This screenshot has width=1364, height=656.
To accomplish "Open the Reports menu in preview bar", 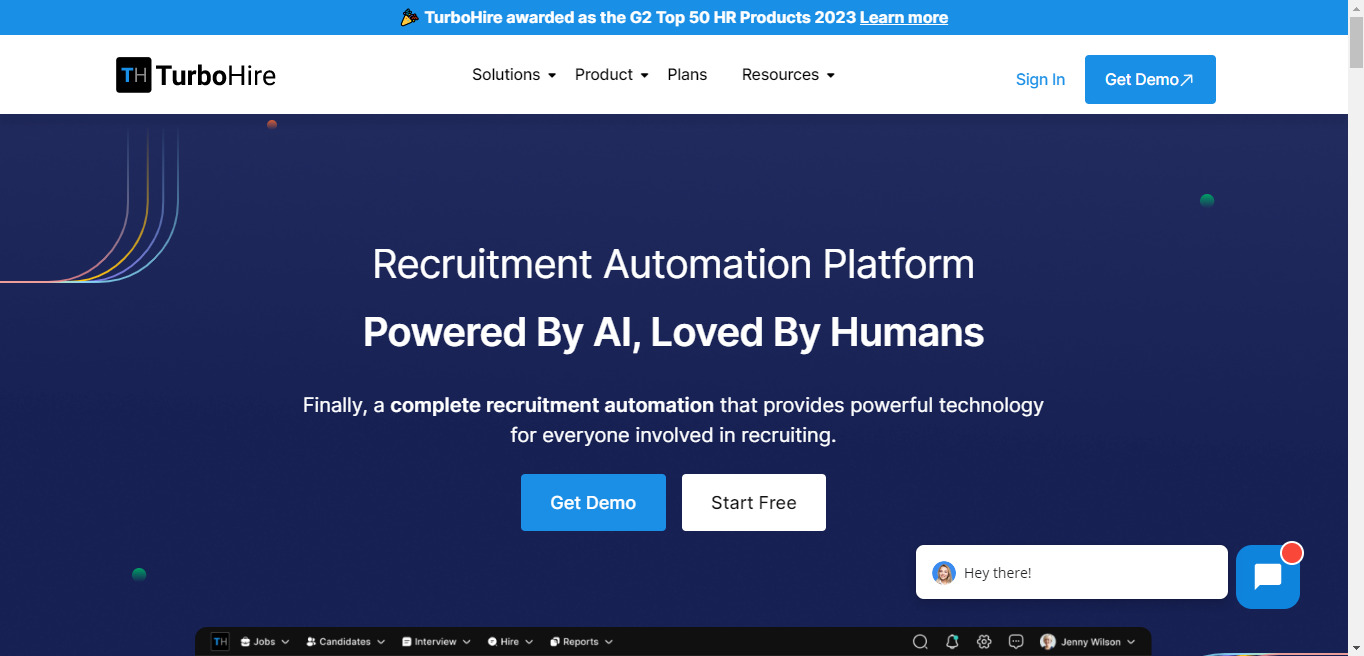I will pos(581,642).
